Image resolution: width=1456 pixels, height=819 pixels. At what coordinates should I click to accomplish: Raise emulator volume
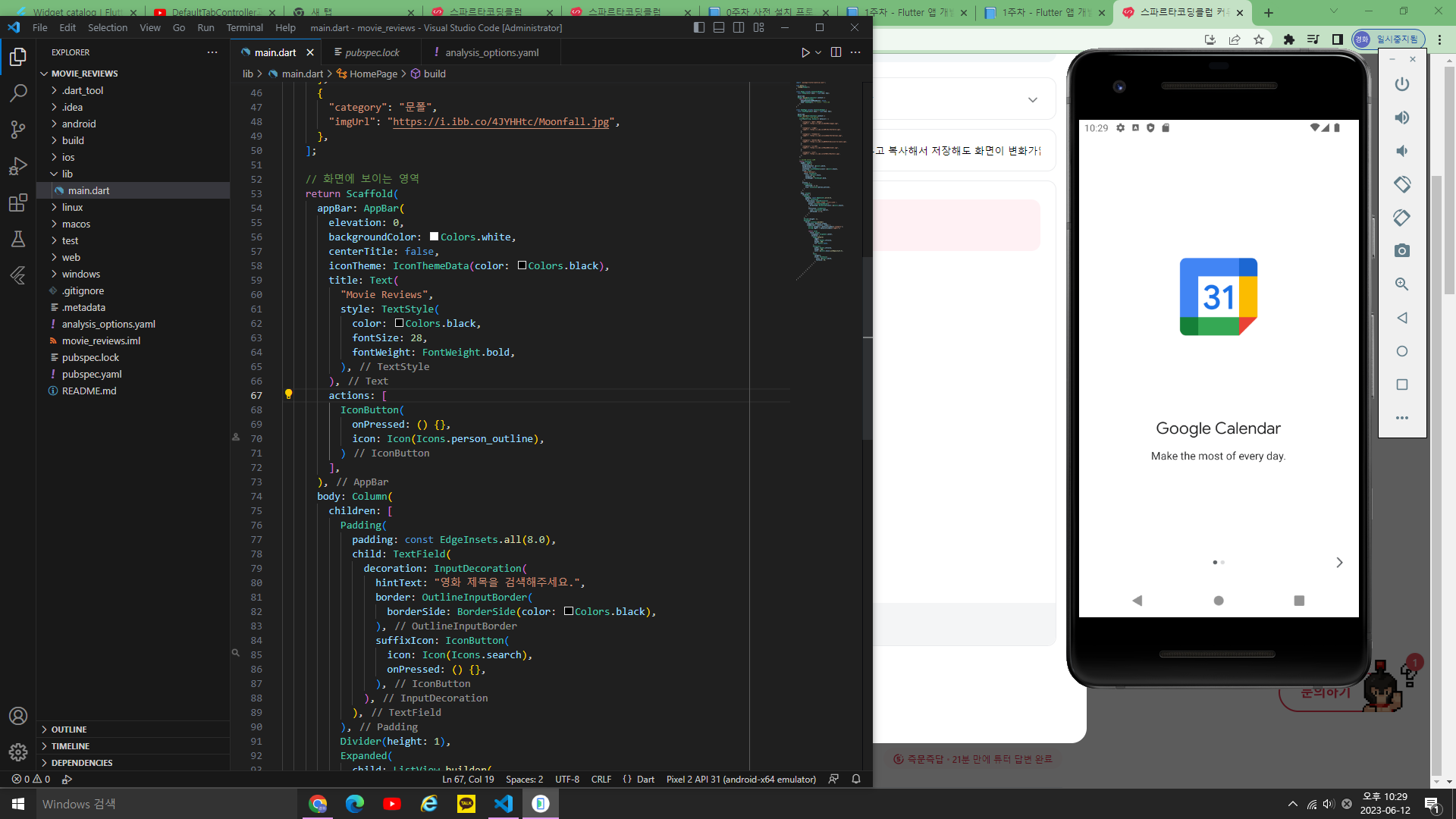coord(1402,118)
